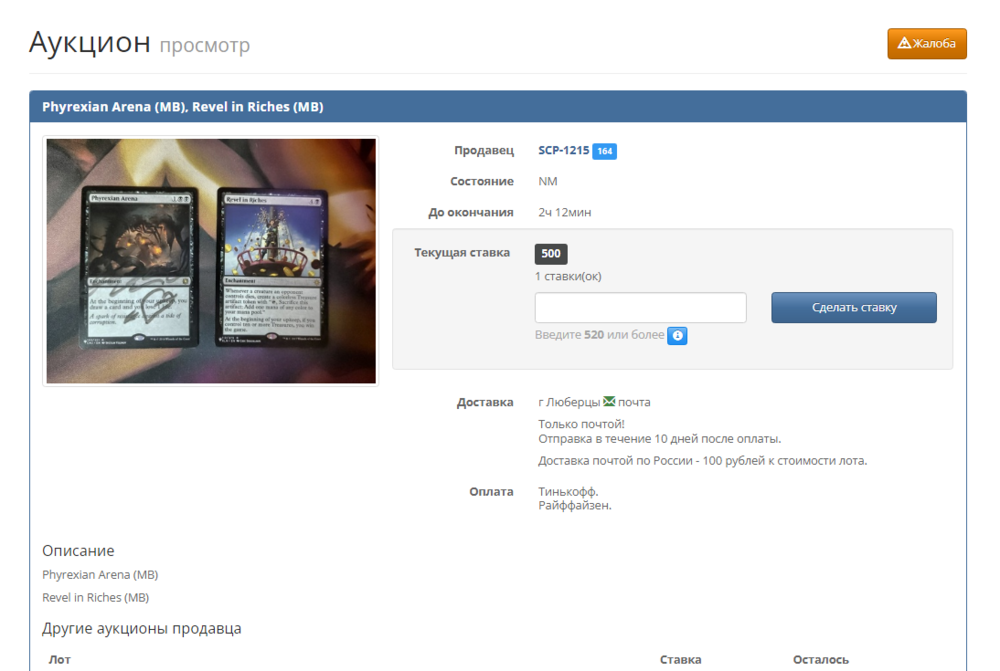Click the blue info icon near minimum bid
This screenshot has width=1000, height=671.
coord(677,336)
